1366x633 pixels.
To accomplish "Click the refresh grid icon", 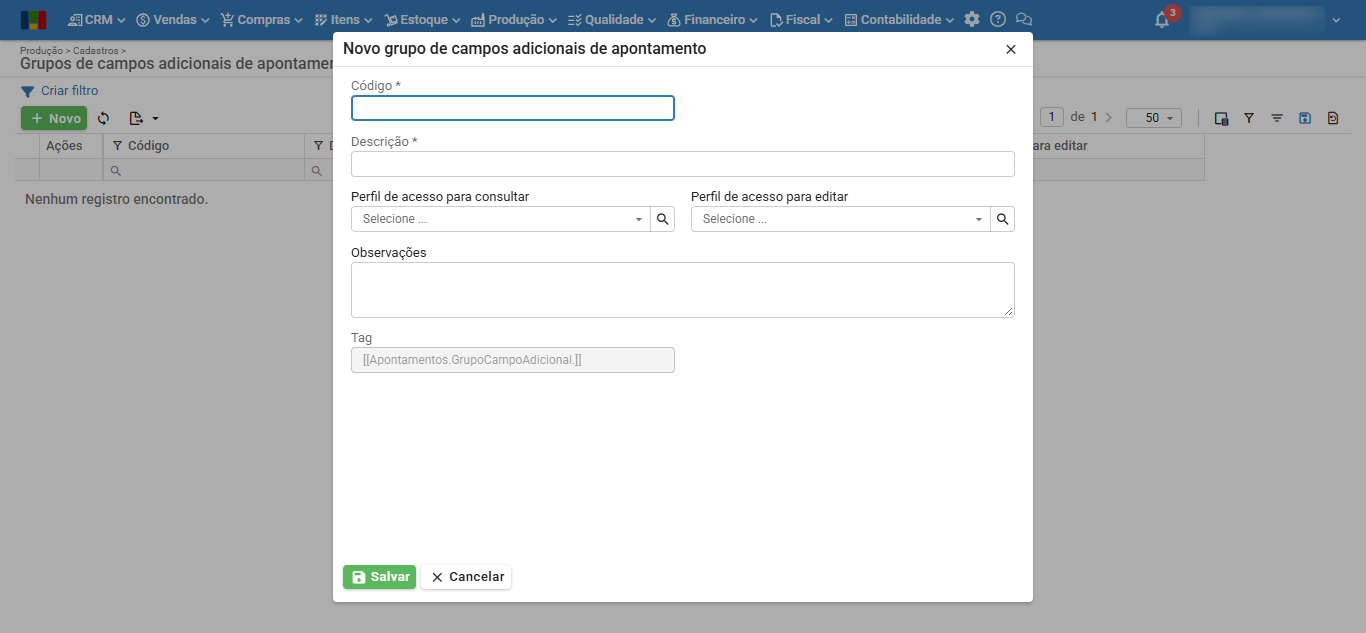I will tap(103, 118).
